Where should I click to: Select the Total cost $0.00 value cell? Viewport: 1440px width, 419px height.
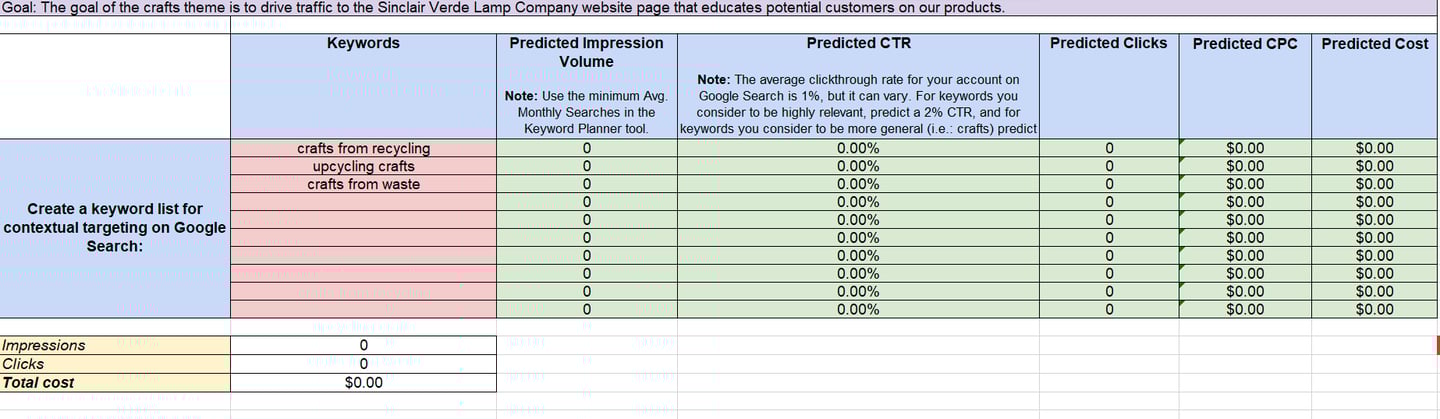pos(363,382)
